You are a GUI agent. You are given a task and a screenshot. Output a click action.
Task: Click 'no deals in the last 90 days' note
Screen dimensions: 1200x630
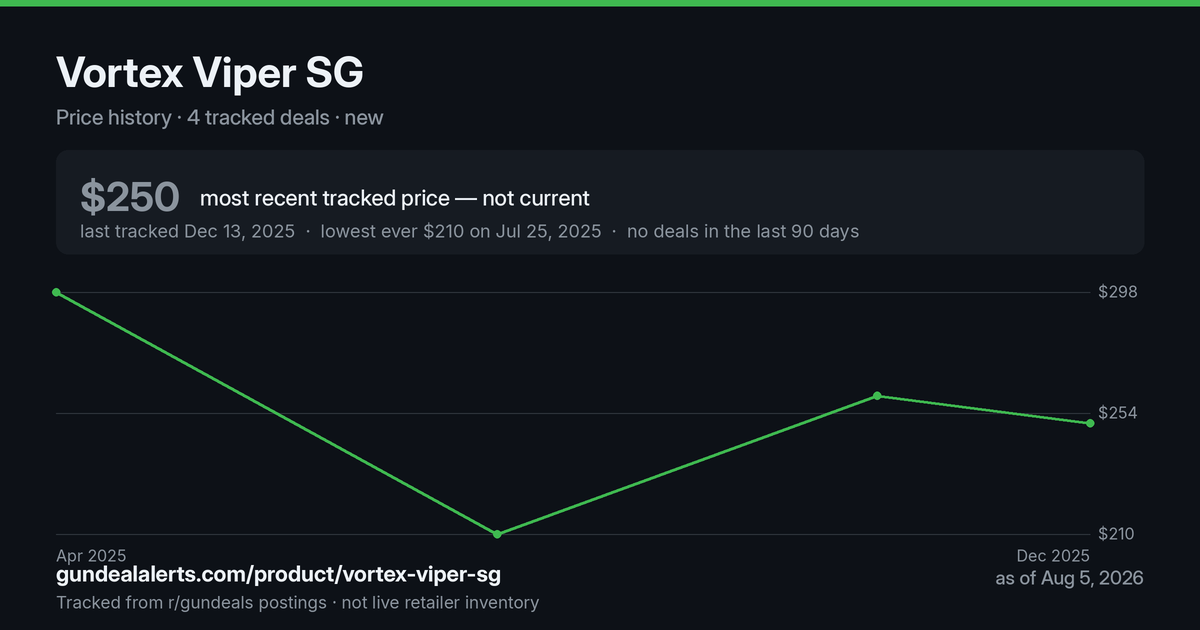coord(743,231)
